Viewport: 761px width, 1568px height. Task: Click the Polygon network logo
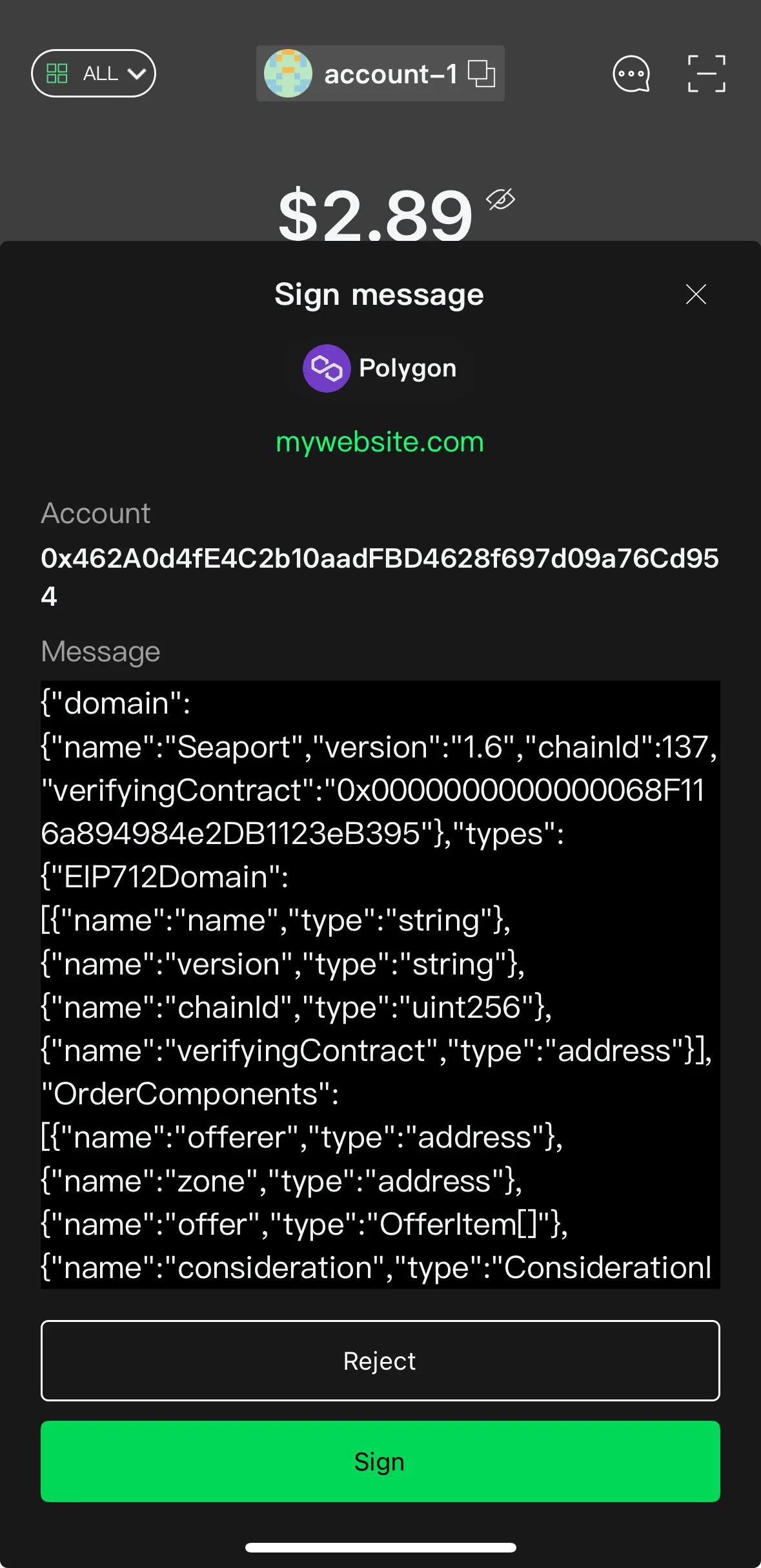[x=327, y=368]
